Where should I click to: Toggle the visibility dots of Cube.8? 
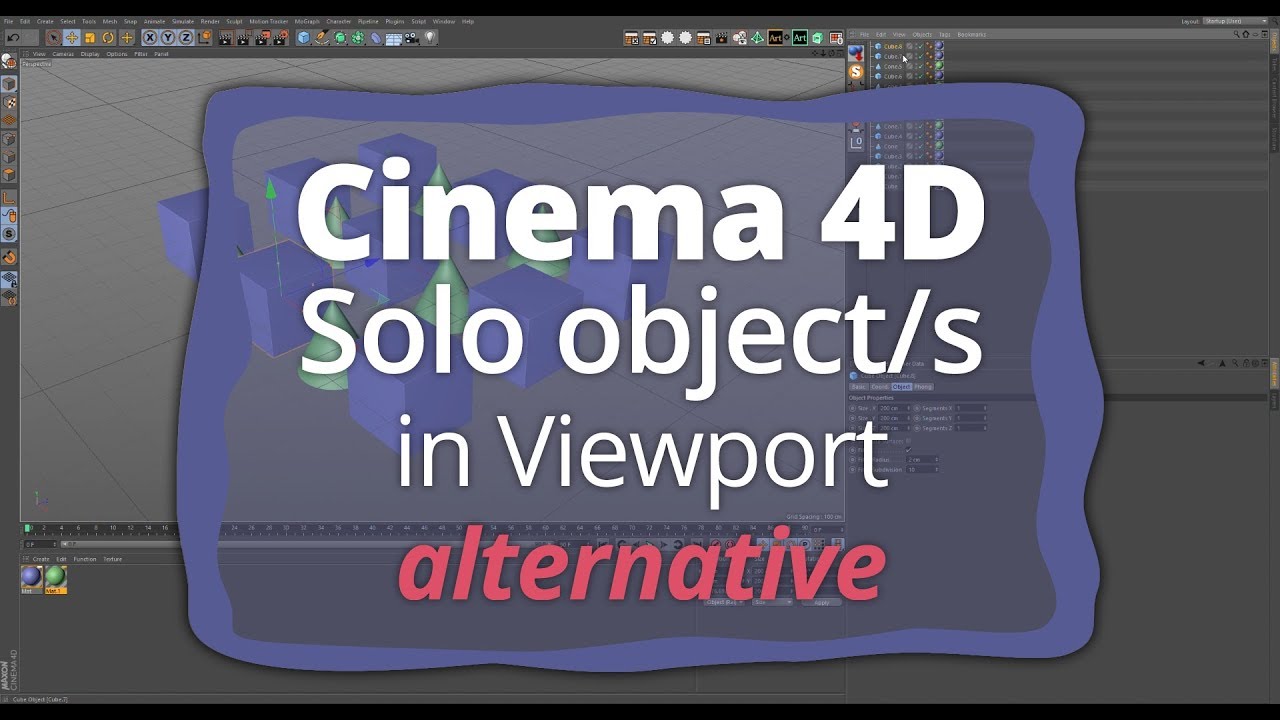click(x=916, y=46)
